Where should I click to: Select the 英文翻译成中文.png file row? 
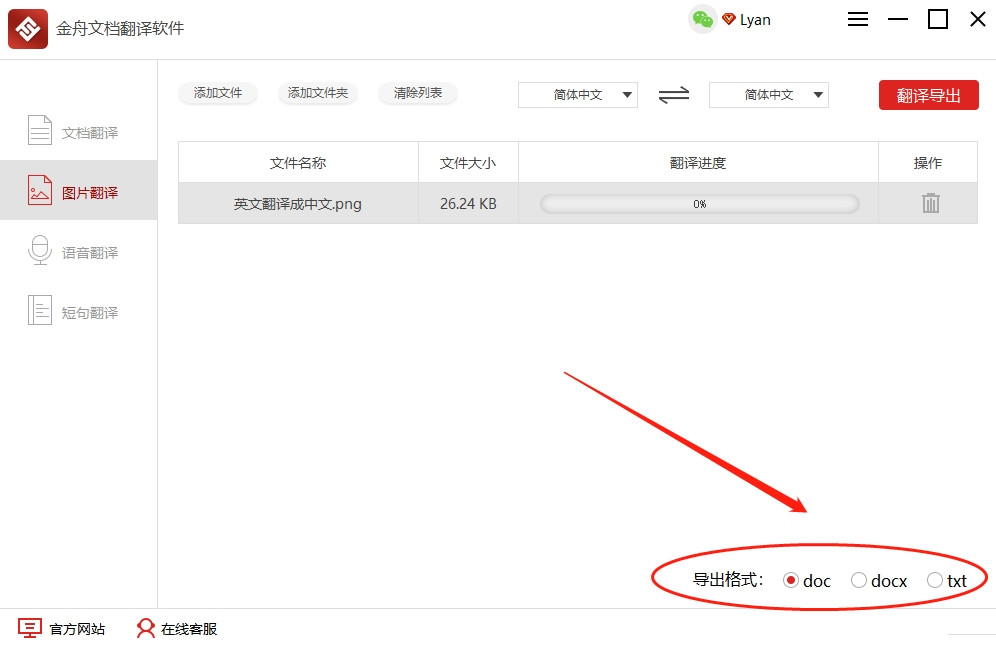click(298, 204)
